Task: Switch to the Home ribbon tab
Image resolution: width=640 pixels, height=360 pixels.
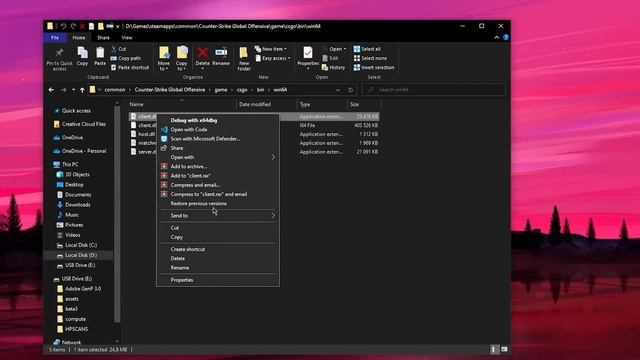Action: [x=79, y=38]
